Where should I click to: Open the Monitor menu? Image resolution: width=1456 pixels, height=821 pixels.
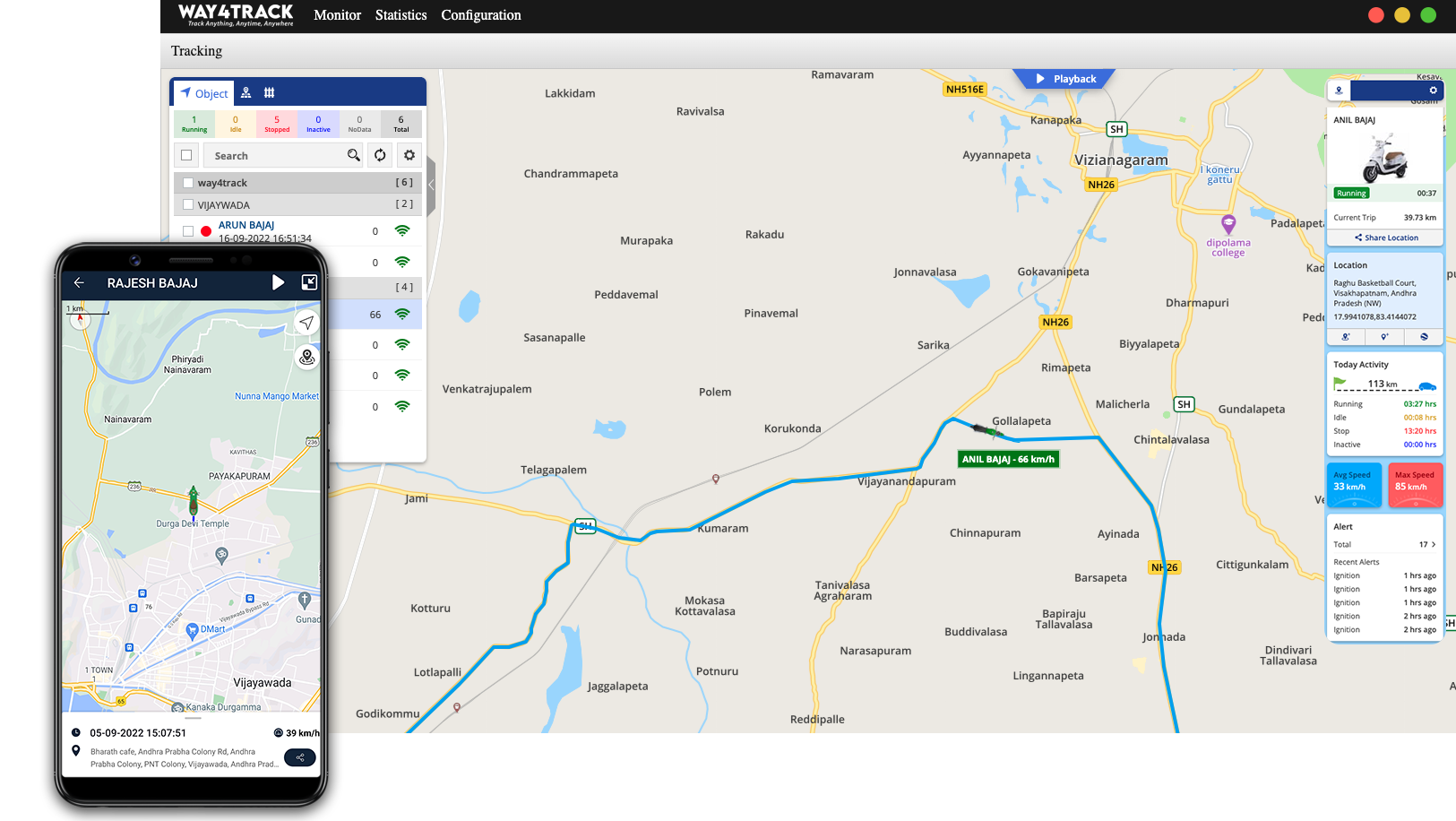click(x=337, y=15)
